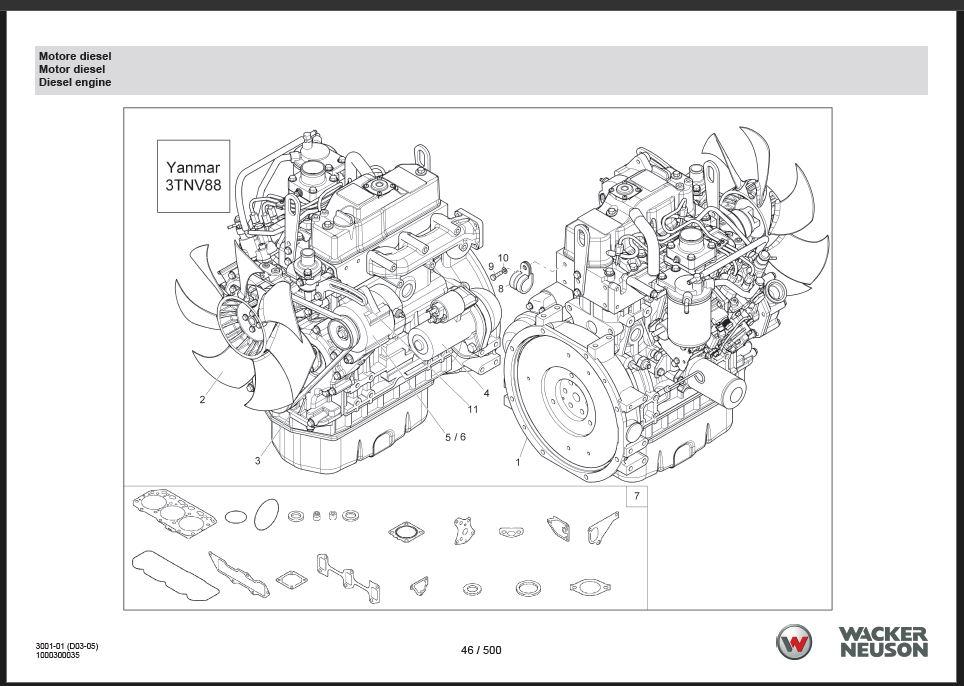Click part callout number 3 near oil pan

[257, 461]
